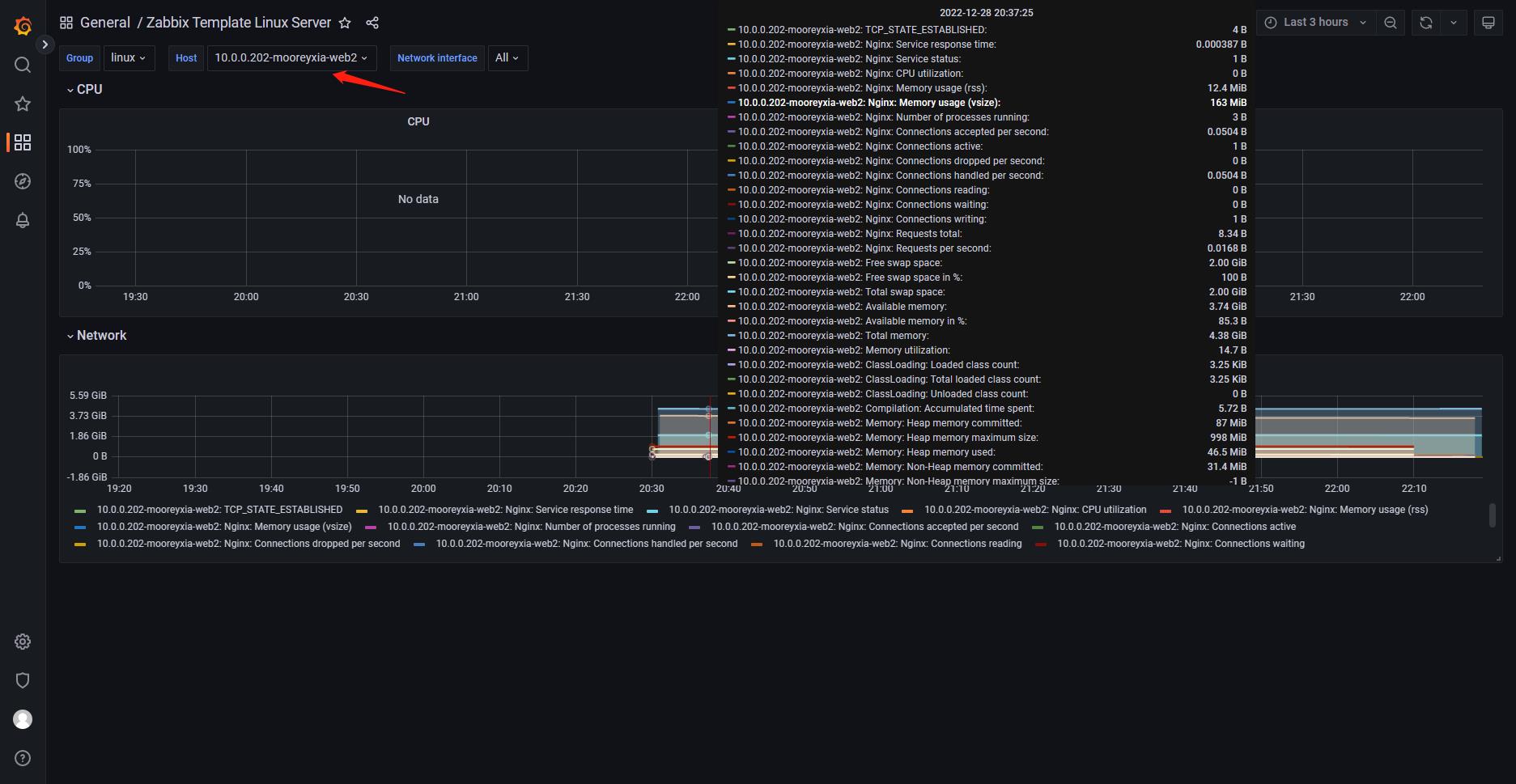The height and width of the screenshot is (784, 1516).
Task: Click the legend vertical scrollbar in Network panel
Action: point(1493,515)
